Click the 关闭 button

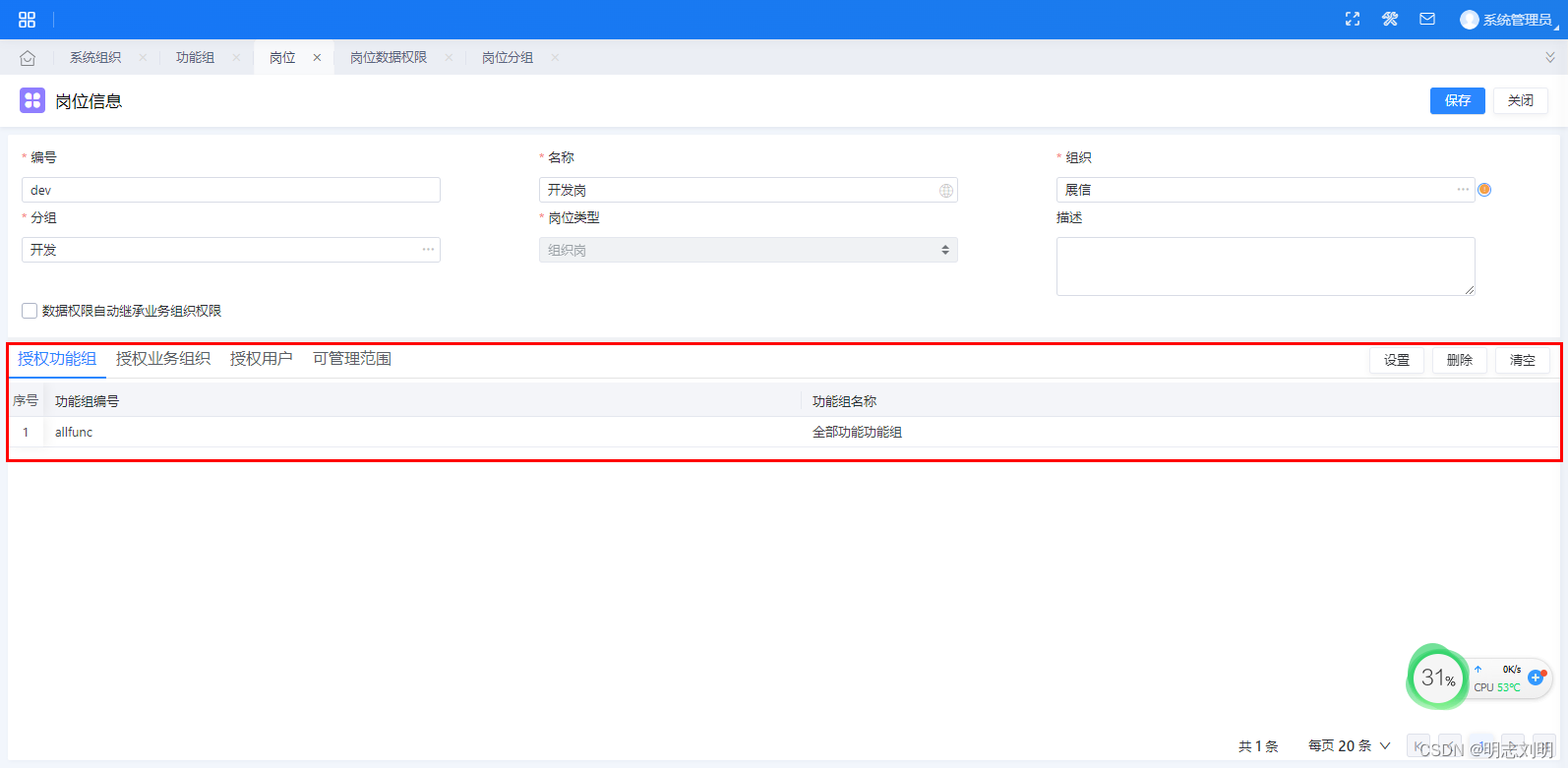pos(1521,100)
